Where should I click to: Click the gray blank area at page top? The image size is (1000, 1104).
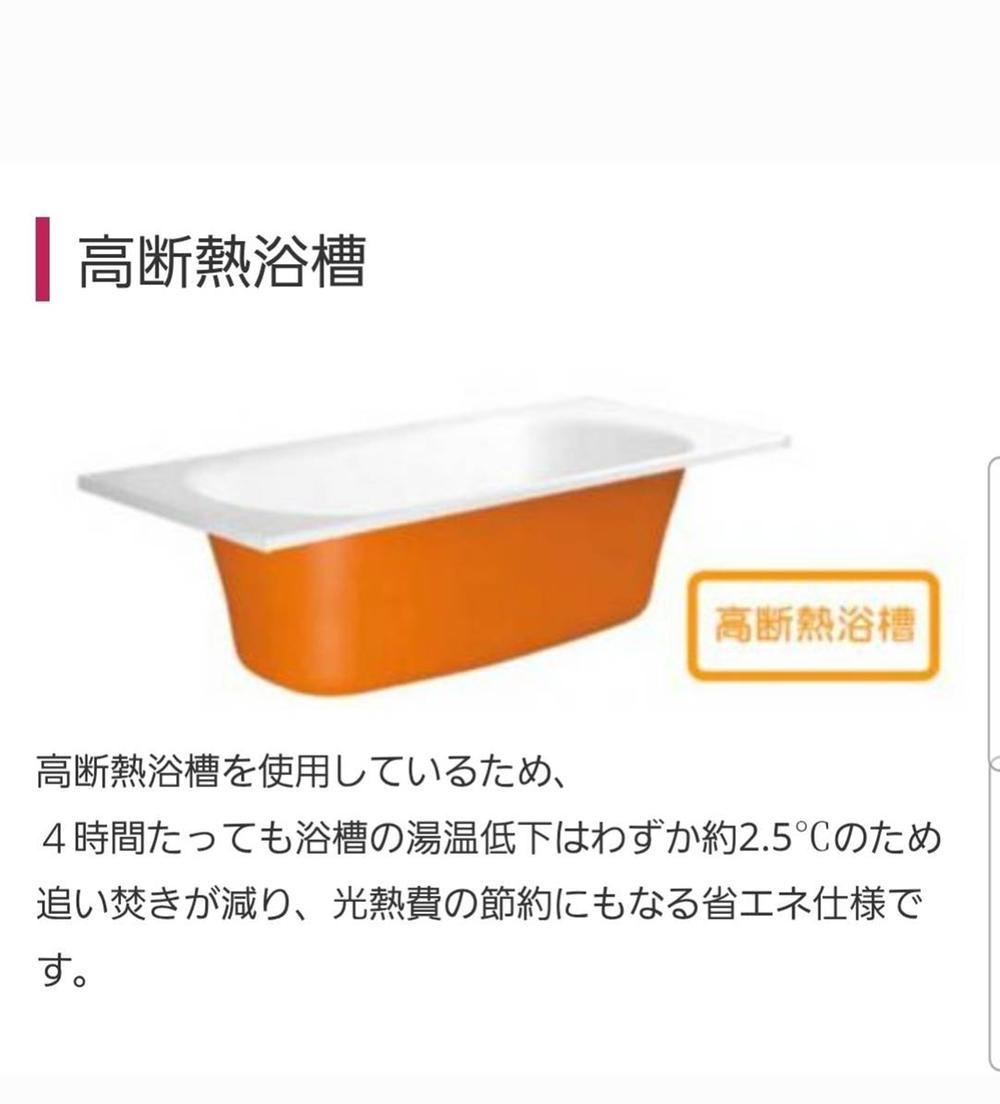500,79
